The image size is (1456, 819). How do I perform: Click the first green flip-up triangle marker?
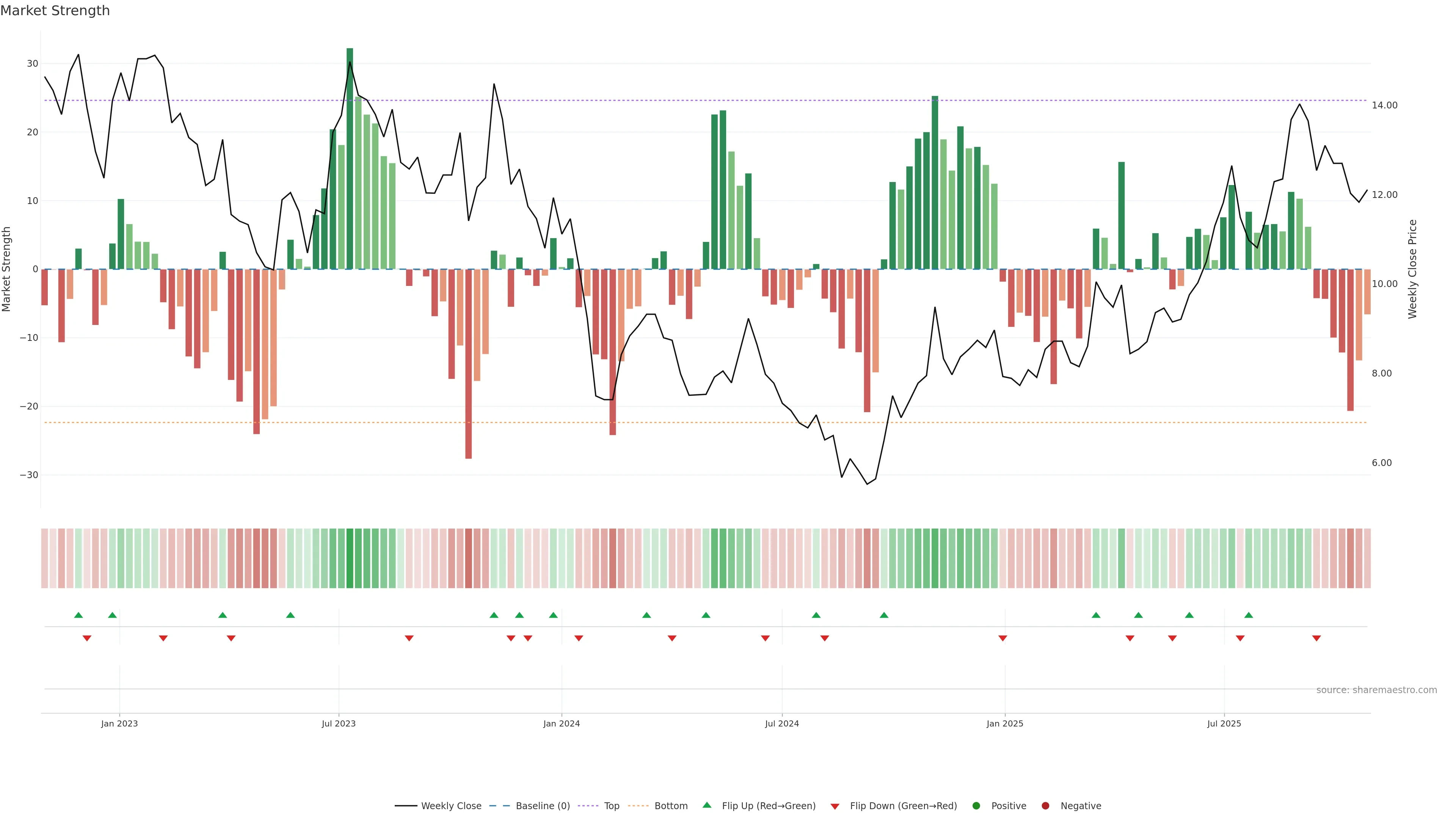pos(78,615)
